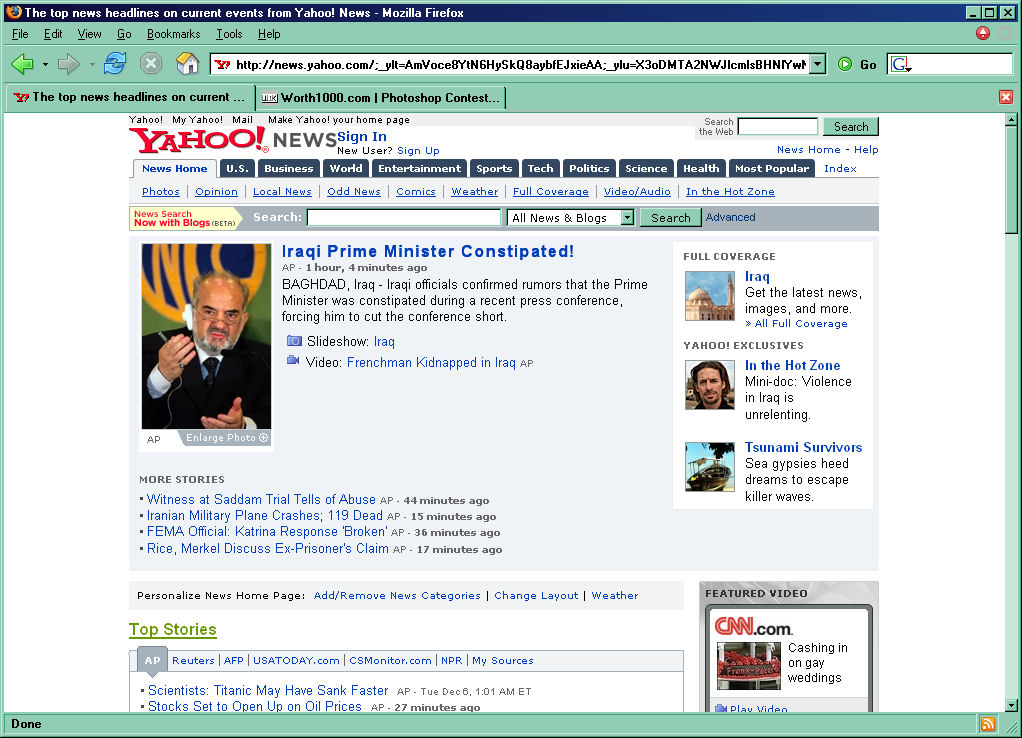The width and height of the screenshot is (1022, 738).
Task: Open the Odd News link
Action: tap(354, 191)
